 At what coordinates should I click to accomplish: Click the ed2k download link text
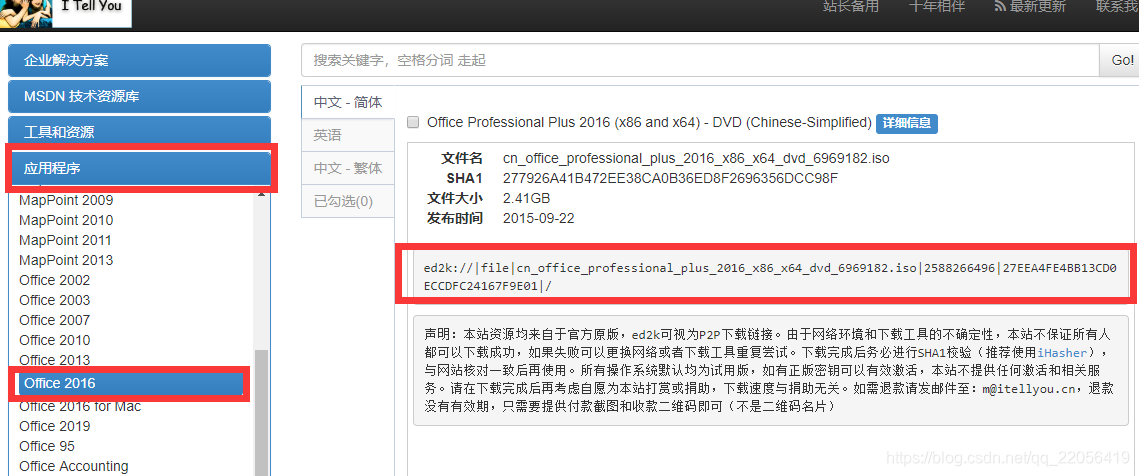pyautogui.click(x=771, y=277)
